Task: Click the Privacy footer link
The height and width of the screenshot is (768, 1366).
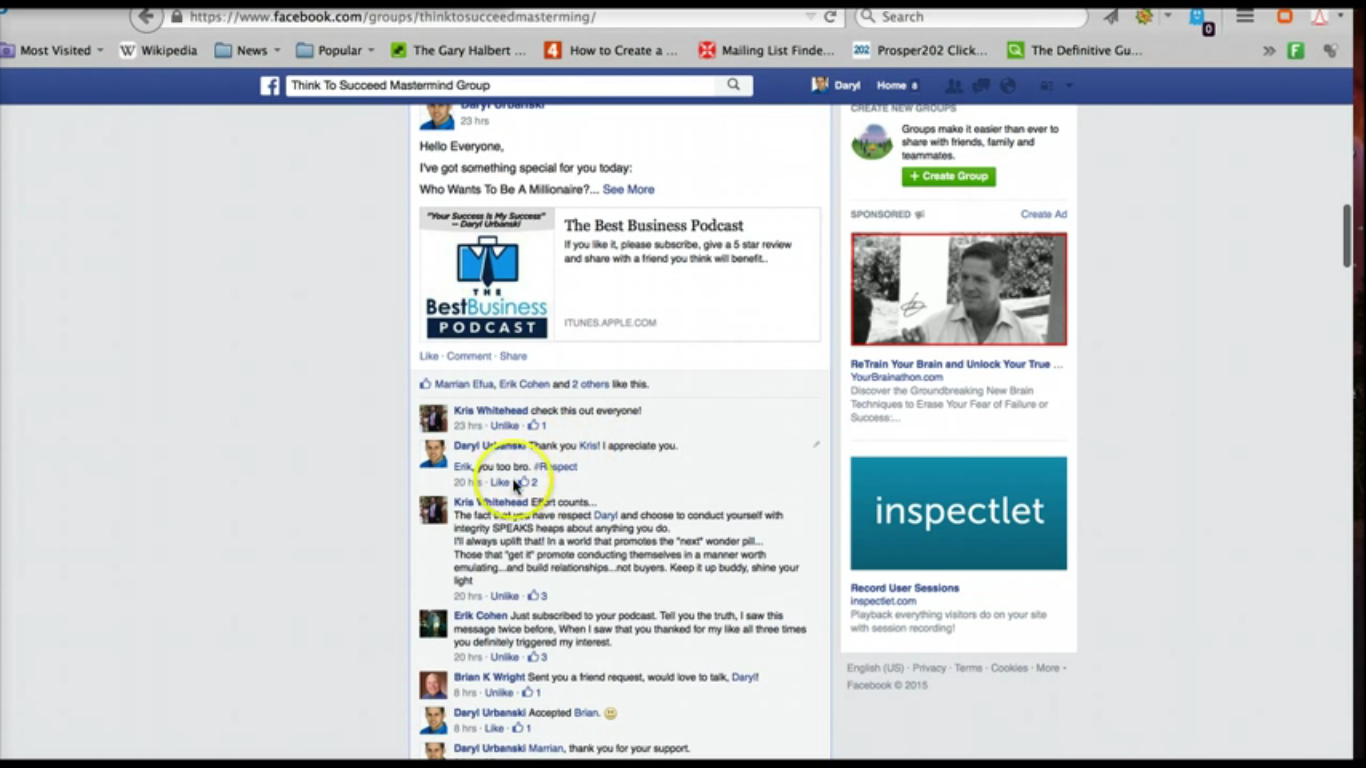Action: click(929, 668)
